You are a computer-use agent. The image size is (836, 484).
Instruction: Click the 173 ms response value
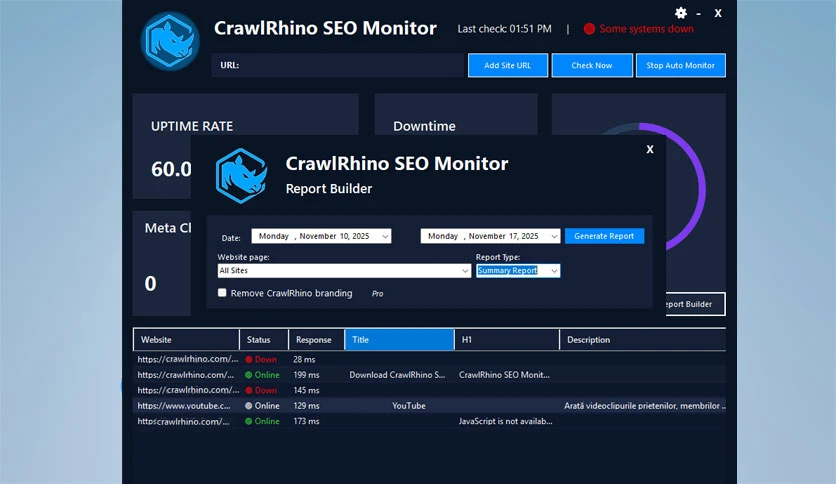click(x=306, y=421)
